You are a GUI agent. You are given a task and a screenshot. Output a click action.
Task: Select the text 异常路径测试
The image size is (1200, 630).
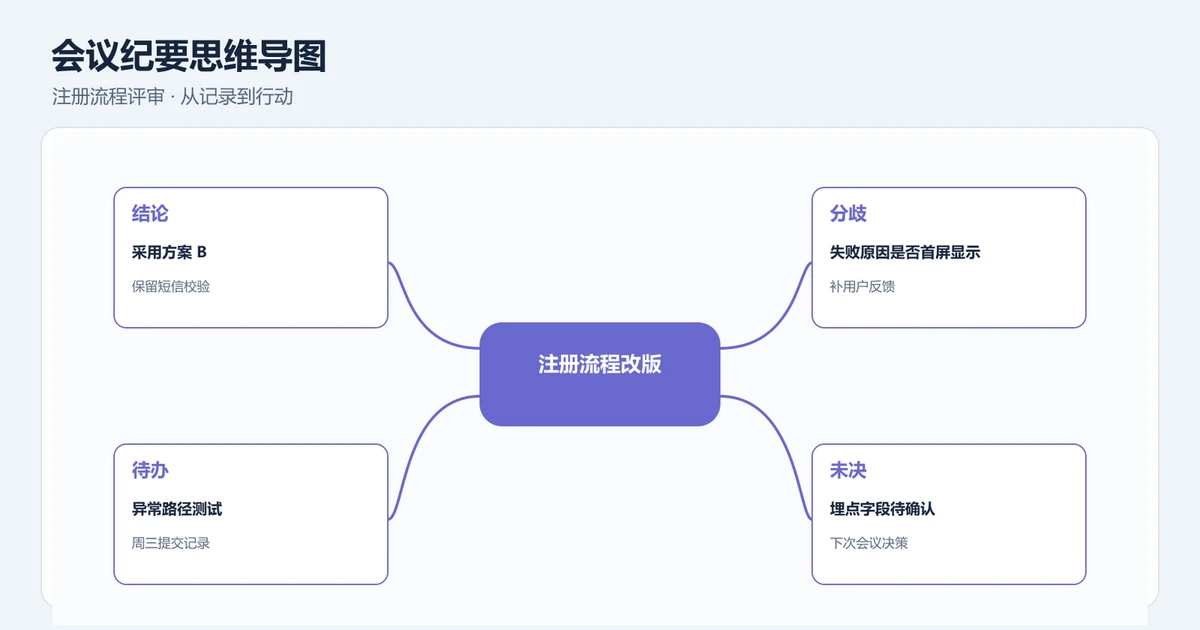tap(177, 509)
